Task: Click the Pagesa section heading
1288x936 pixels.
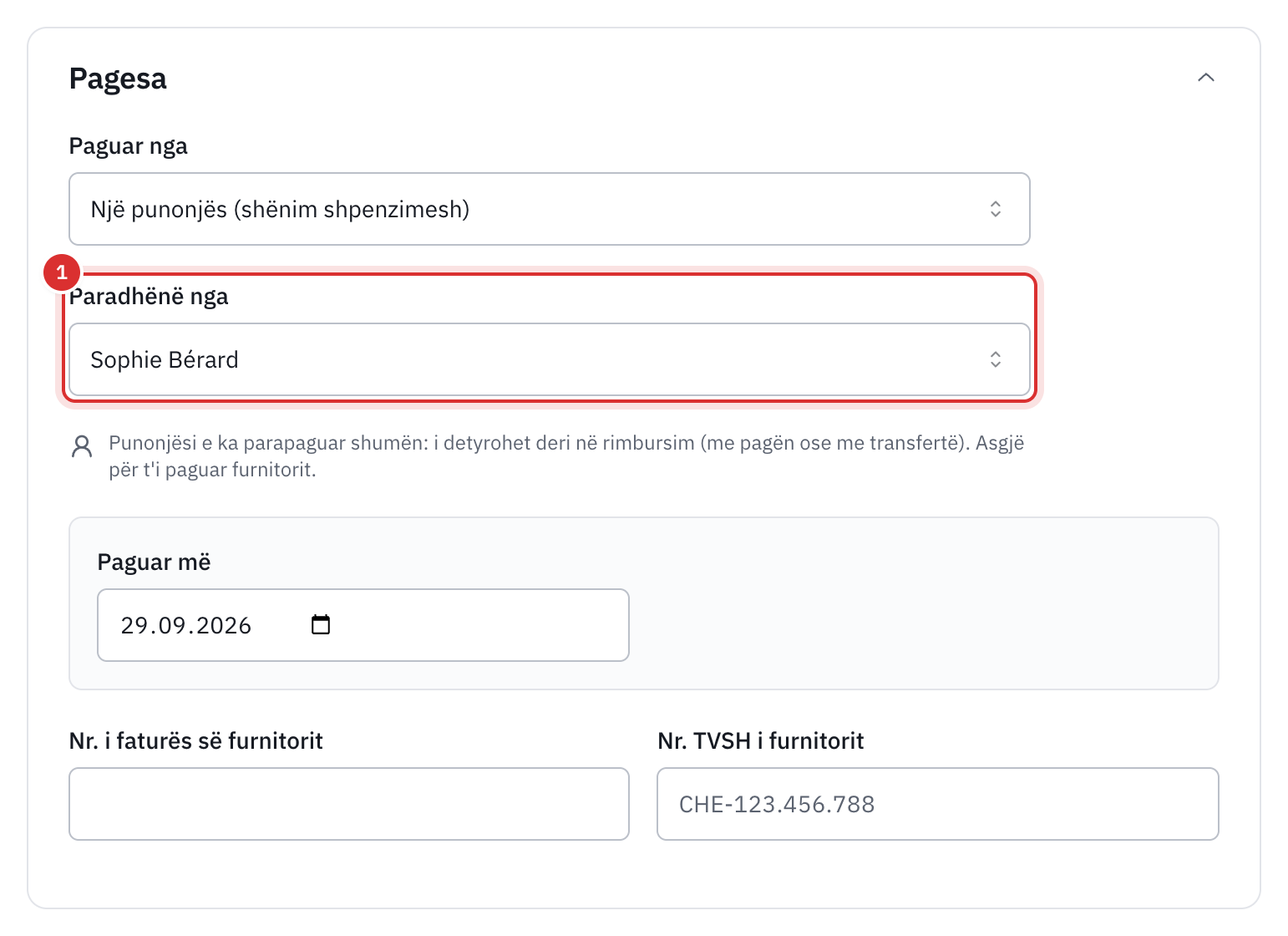Action: [118, 79]
